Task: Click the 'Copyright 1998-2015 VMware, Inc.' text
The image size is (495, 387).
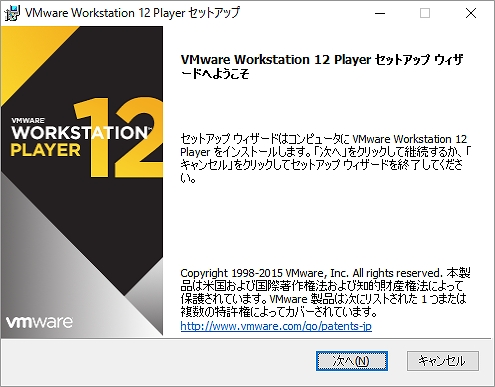Action: coord(264,273)
